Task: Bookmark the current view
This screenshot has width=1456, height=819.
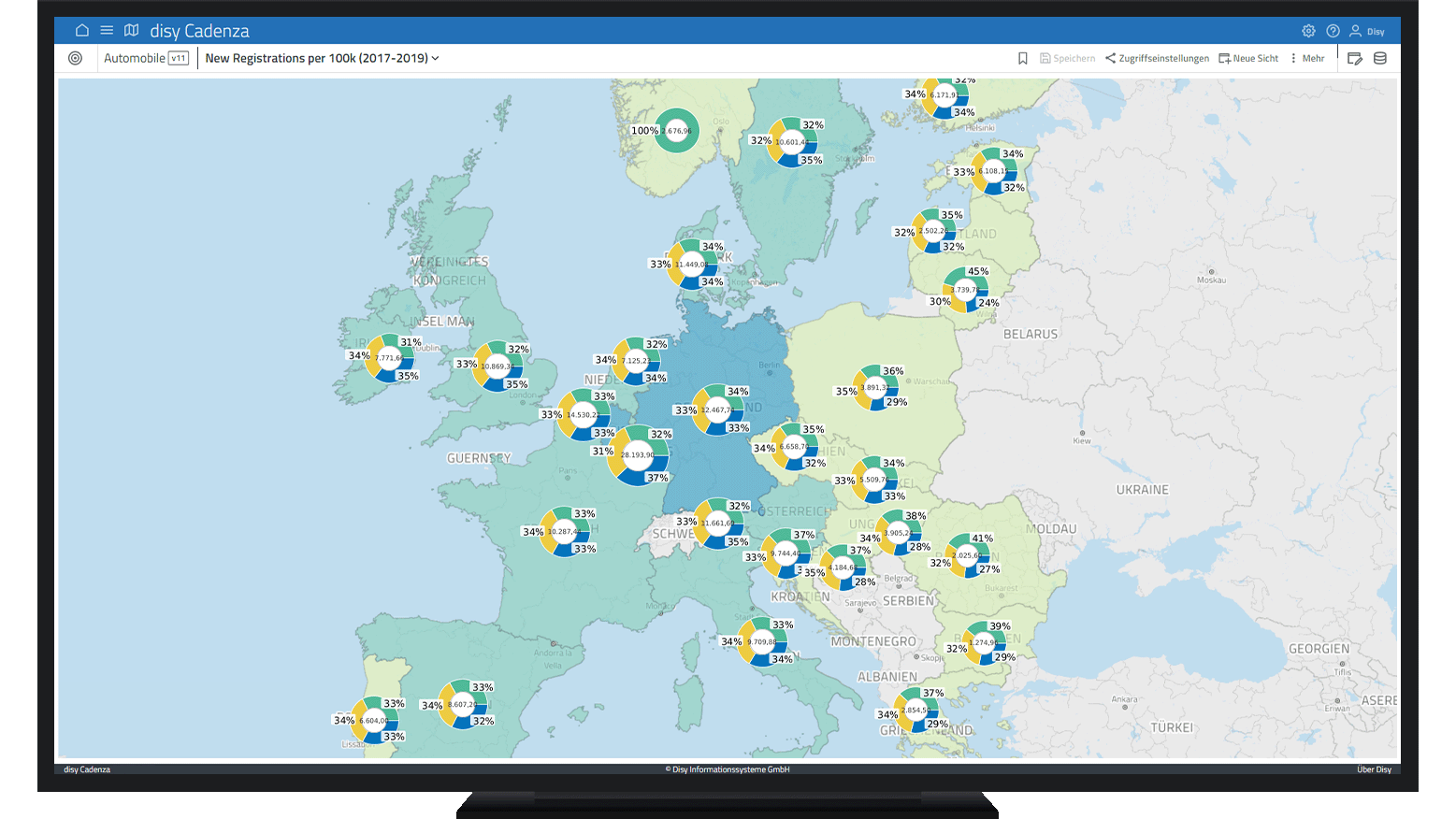Action: click(1022, 58)
